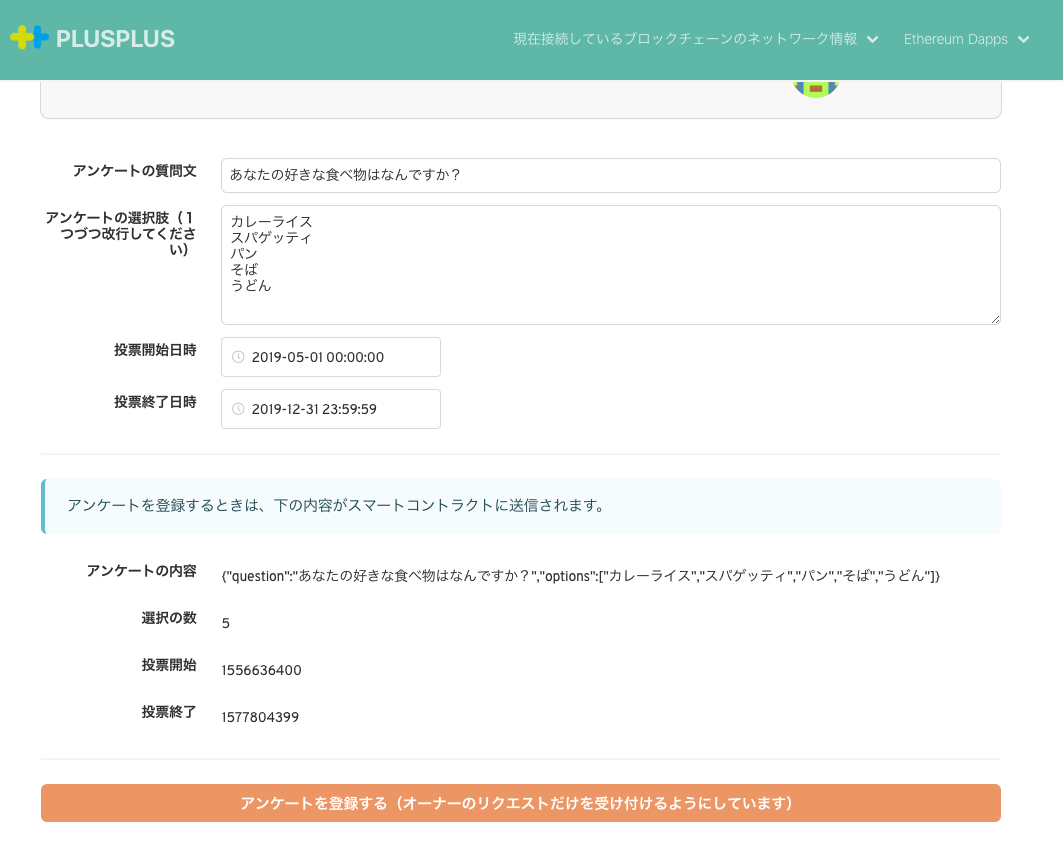
Task: Click into the survey options textarea
Action: tap(610, 265)
